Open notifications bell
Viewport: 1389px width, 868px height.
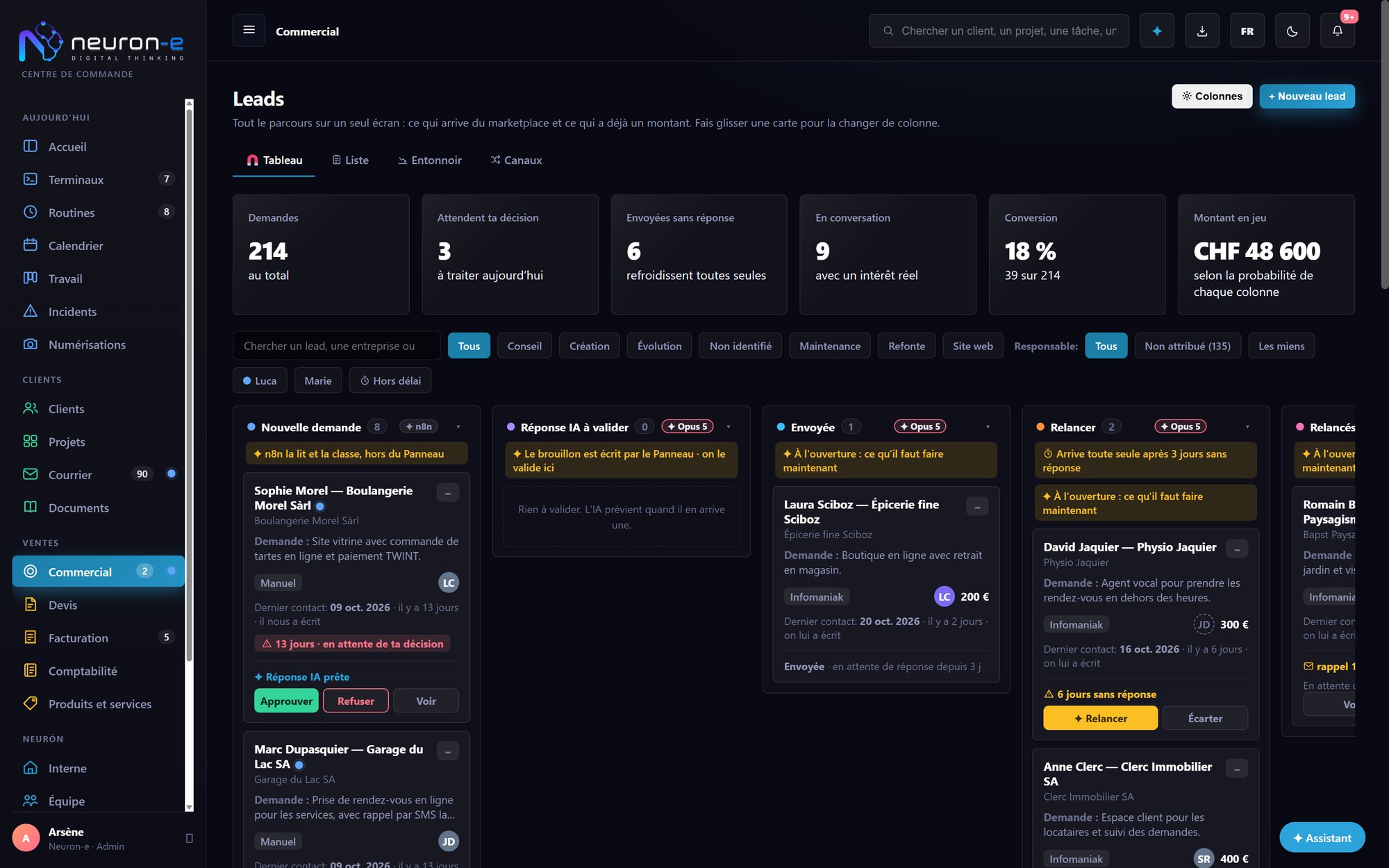[1337, 31]
